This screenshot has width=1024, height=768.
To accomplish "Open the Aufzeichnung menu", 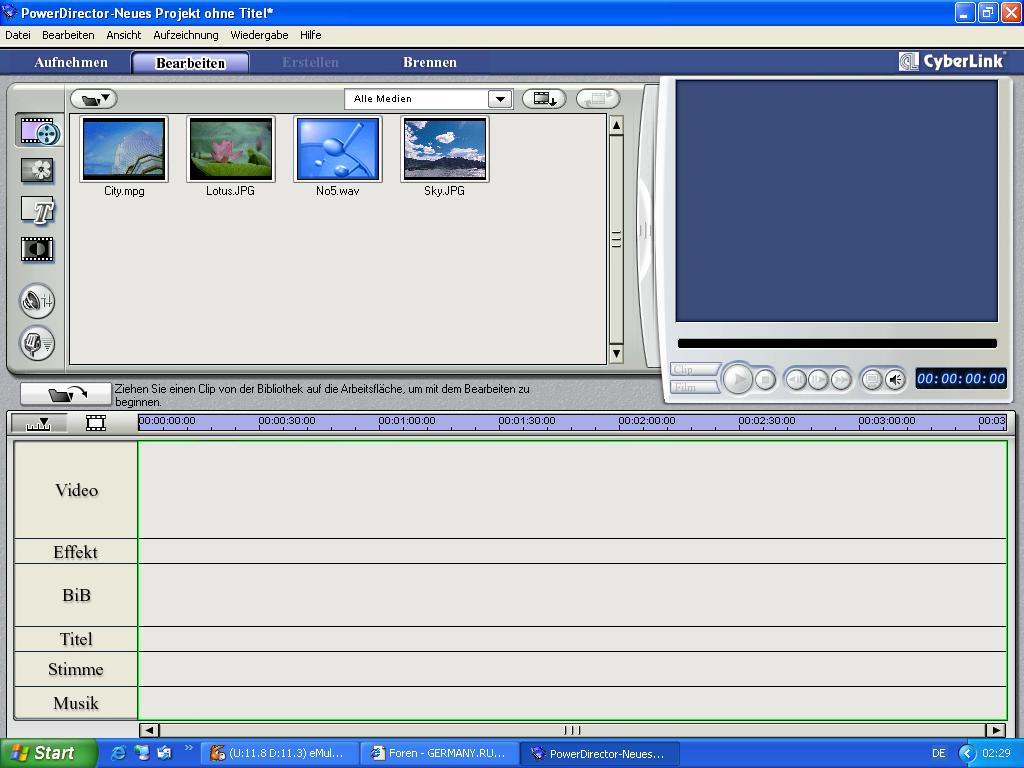I will (x=185, y=35).
